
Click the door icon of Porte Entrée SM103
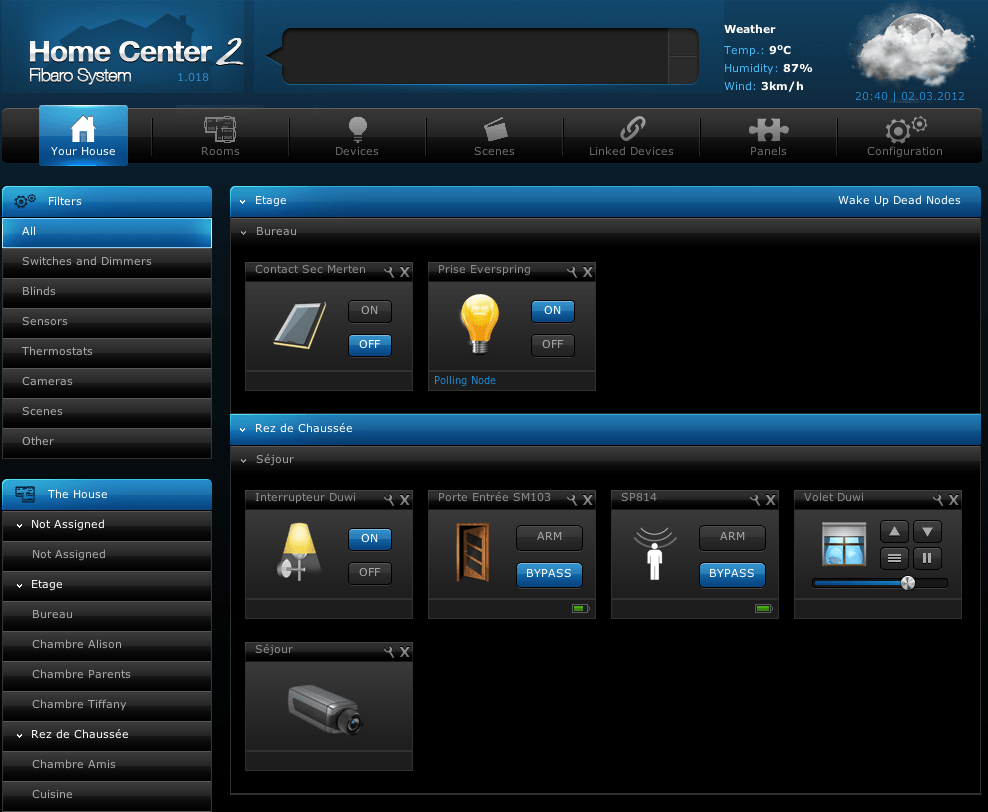[473, 552]
